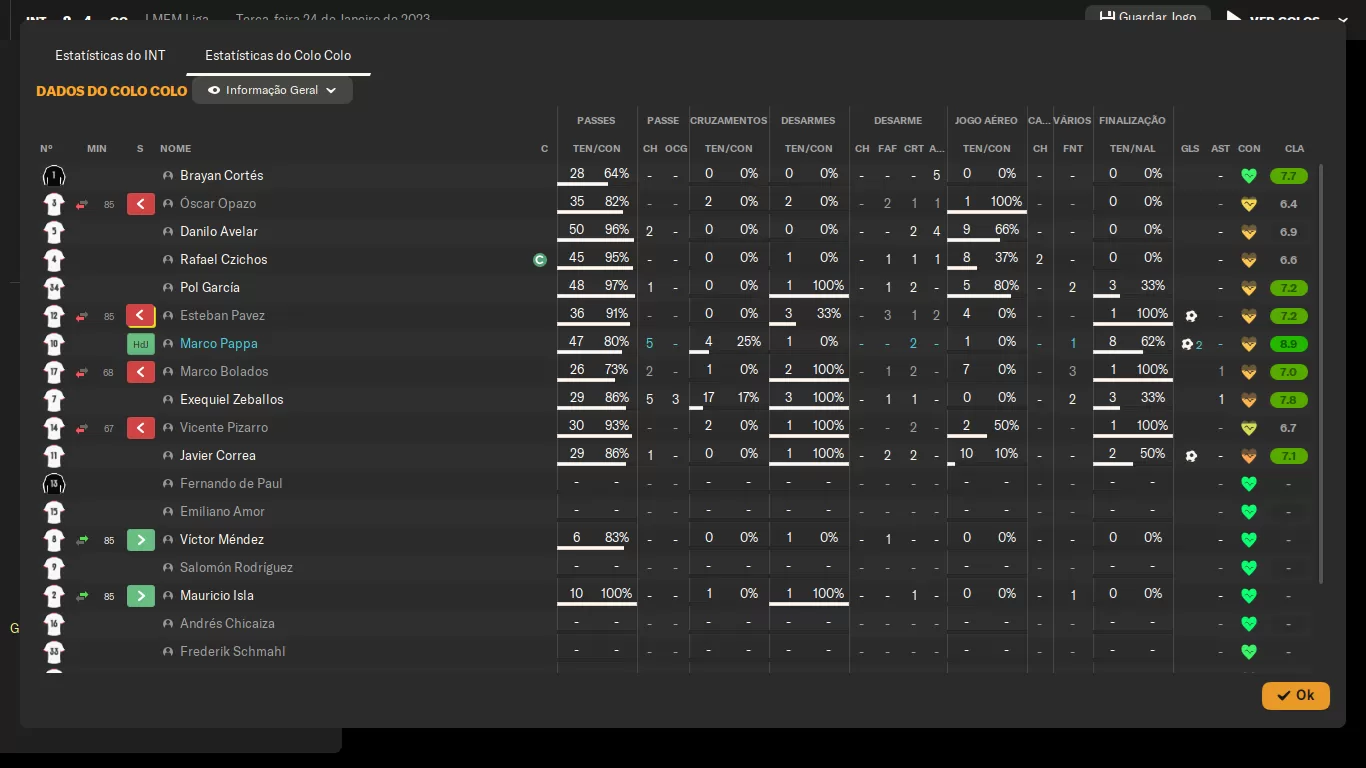Click Danilo Avelar 96% pass rate

[616, 230]
